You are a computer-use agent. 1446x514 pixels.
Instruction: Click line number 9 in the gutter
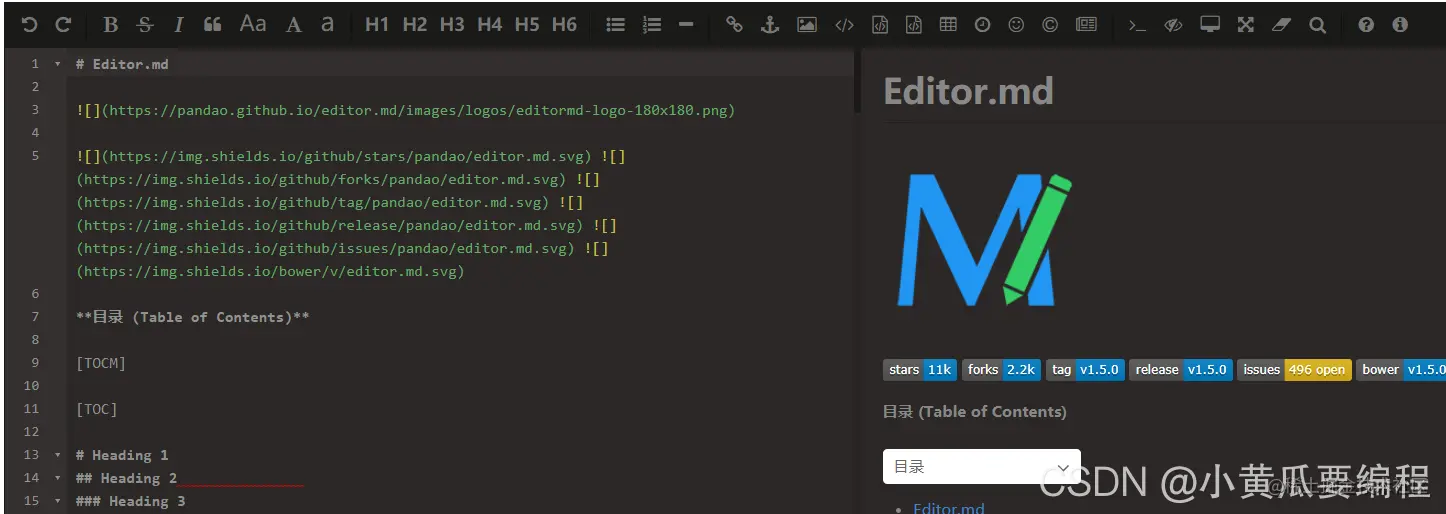[x=35, y=363]
